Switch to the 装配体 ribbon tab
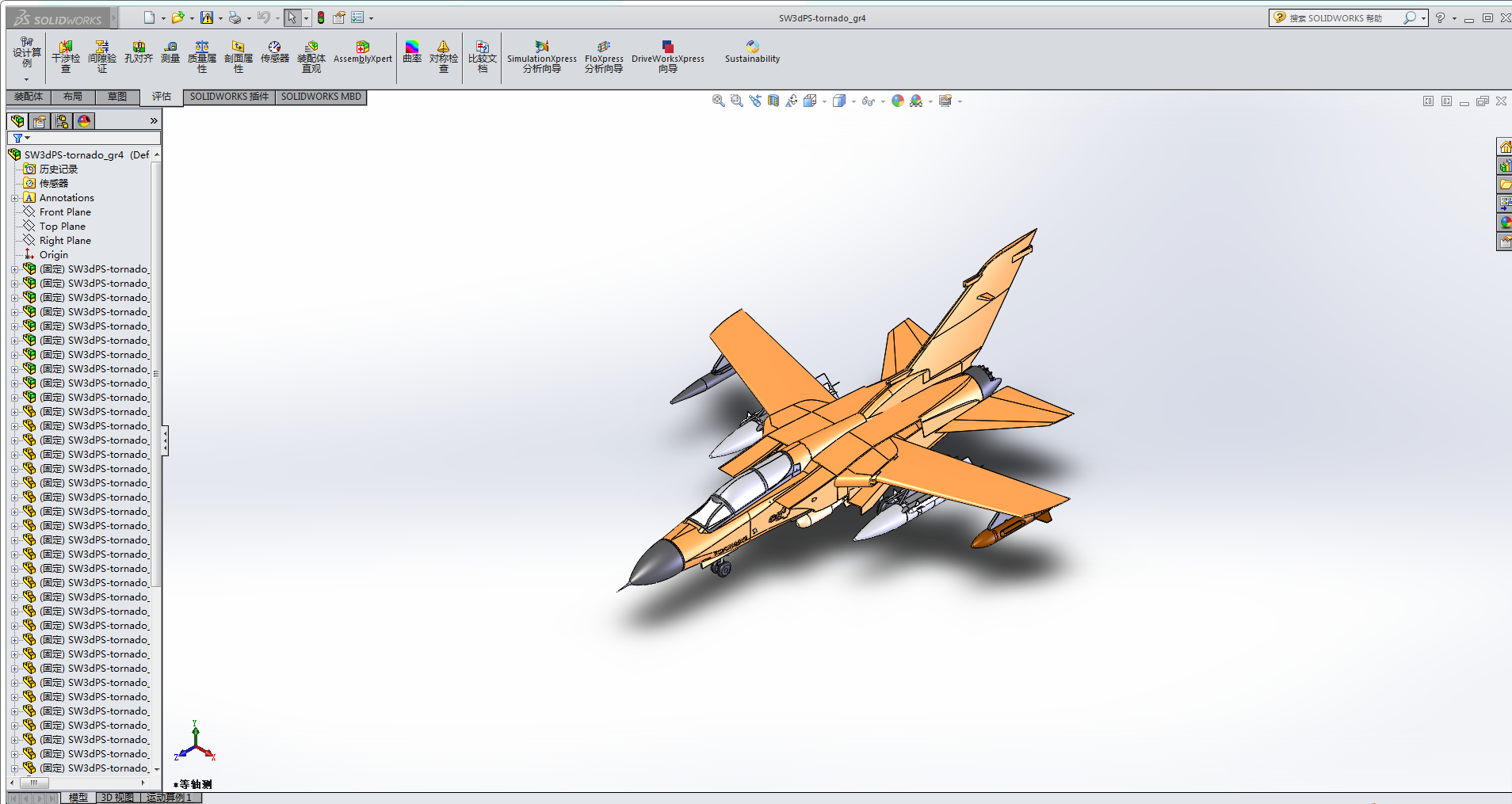This screenshot has height=804, width=1512. click(x=29, y=97)
